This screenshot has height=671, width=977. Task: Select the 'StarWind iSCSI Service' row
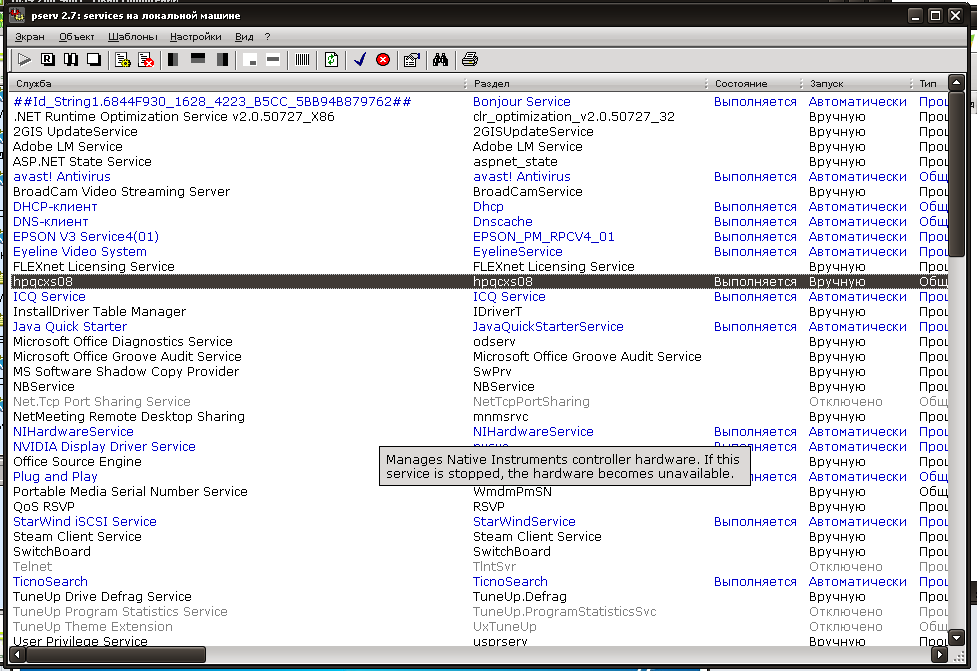coord(480,521)
